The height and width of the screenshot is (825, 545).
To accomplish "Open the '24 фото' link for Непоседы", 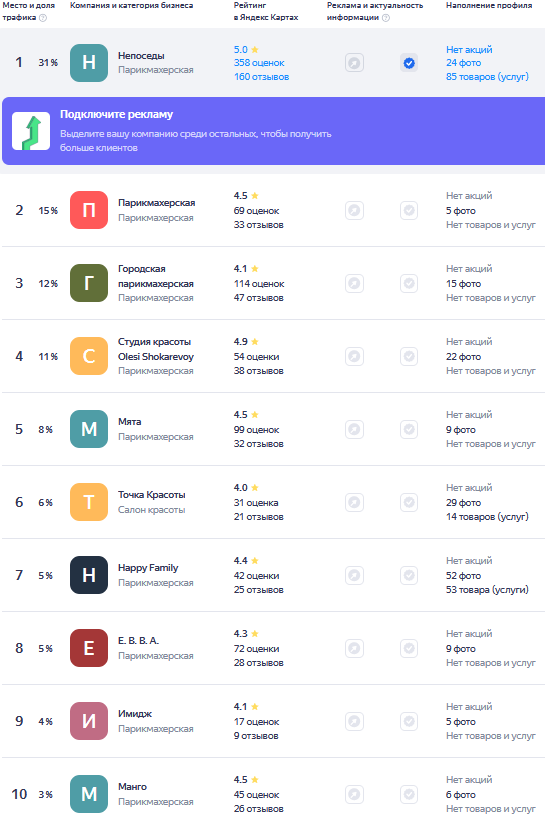I will tap(463, 63).
